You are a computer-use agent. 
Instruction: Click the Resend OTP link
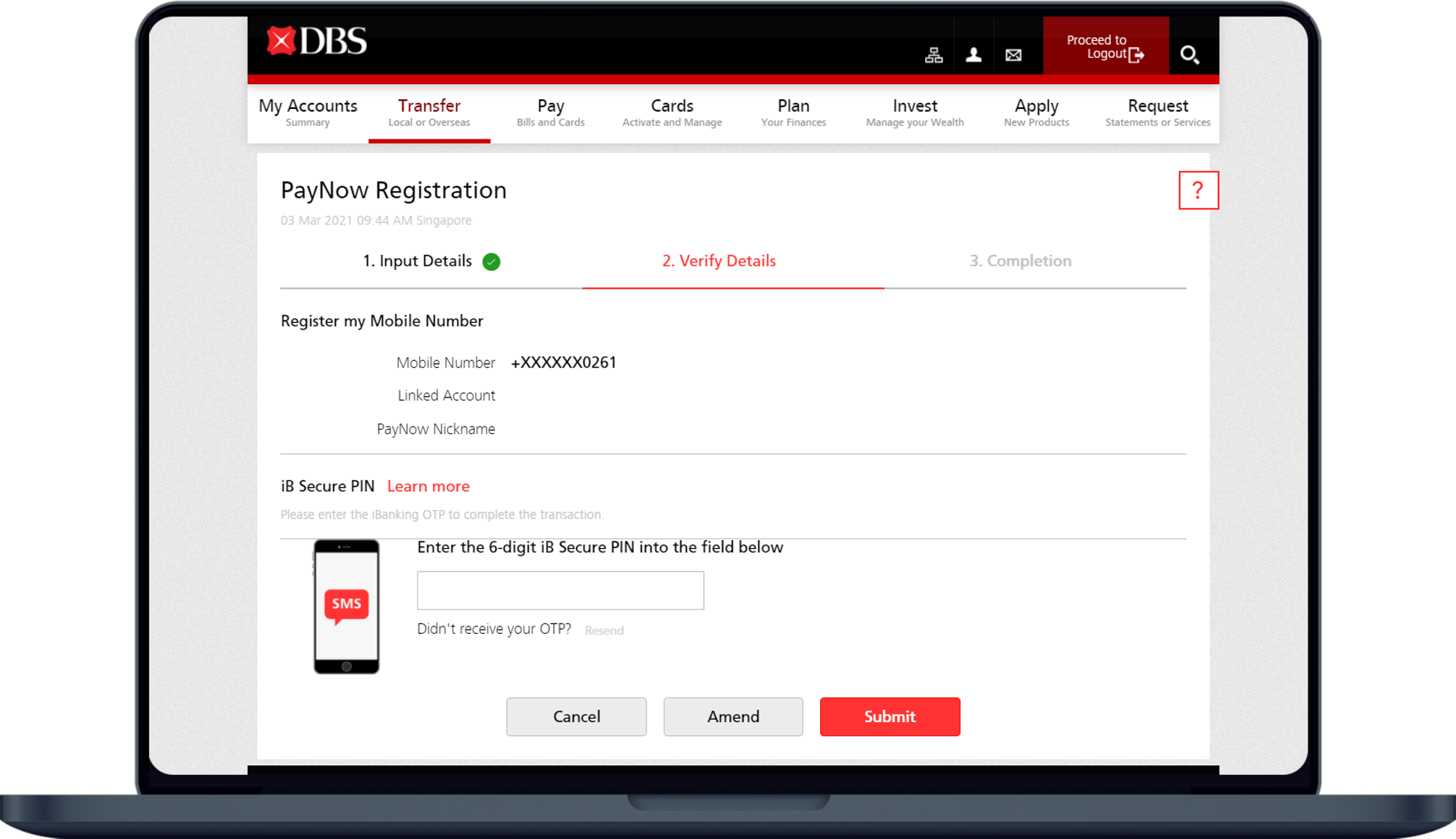click(x=604, y=630)
